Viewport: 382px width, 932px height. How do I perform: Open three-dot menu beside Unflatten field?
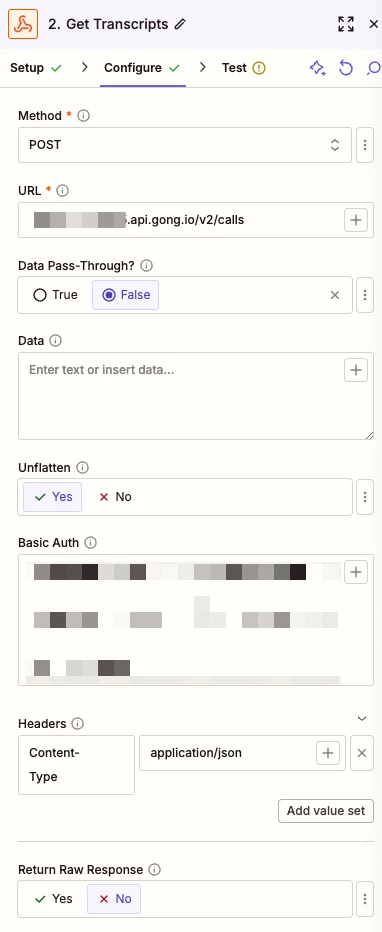point(365,497)
